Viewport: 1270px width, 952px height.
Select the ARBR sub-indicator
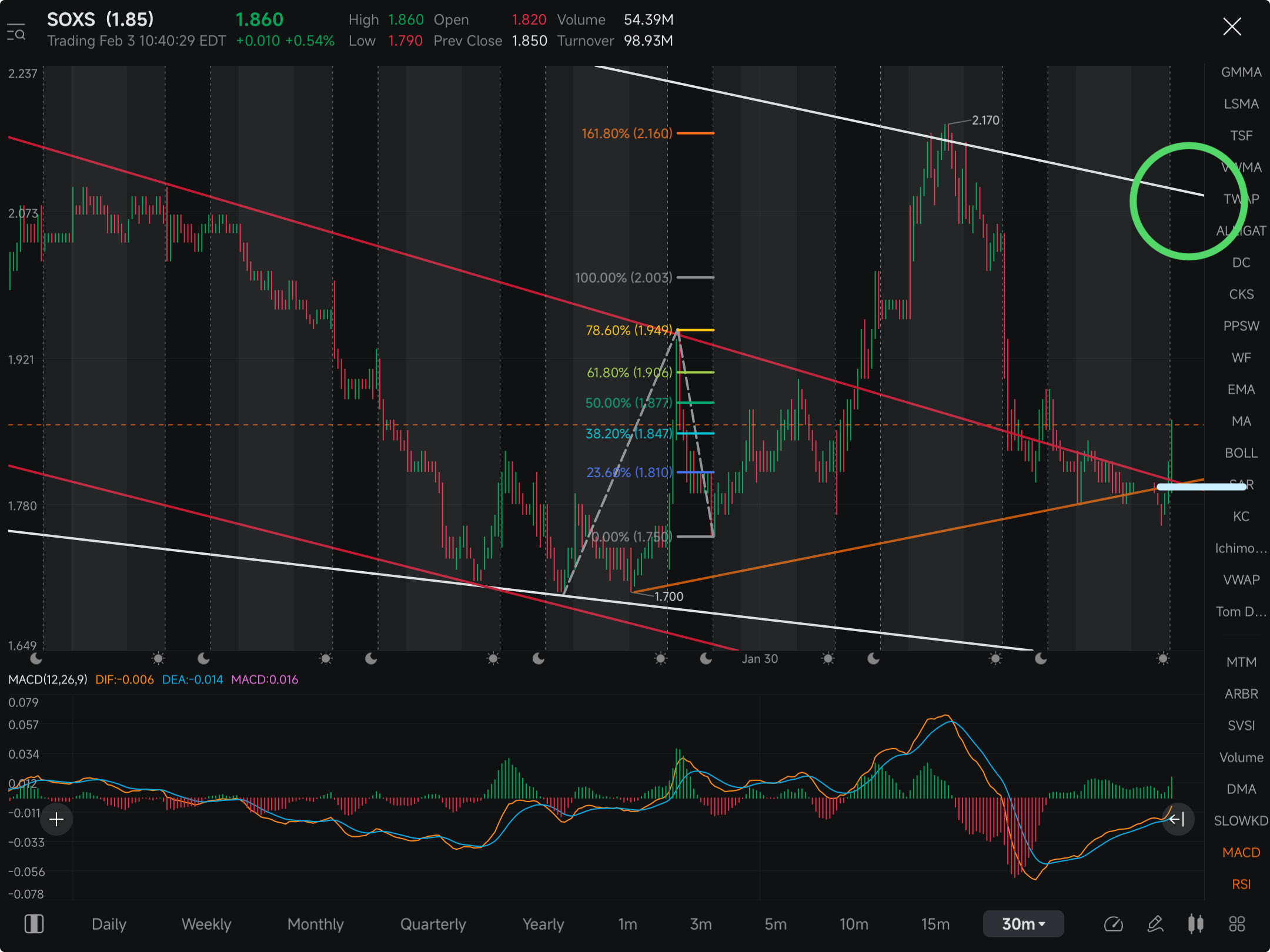tap(1241, 694)
